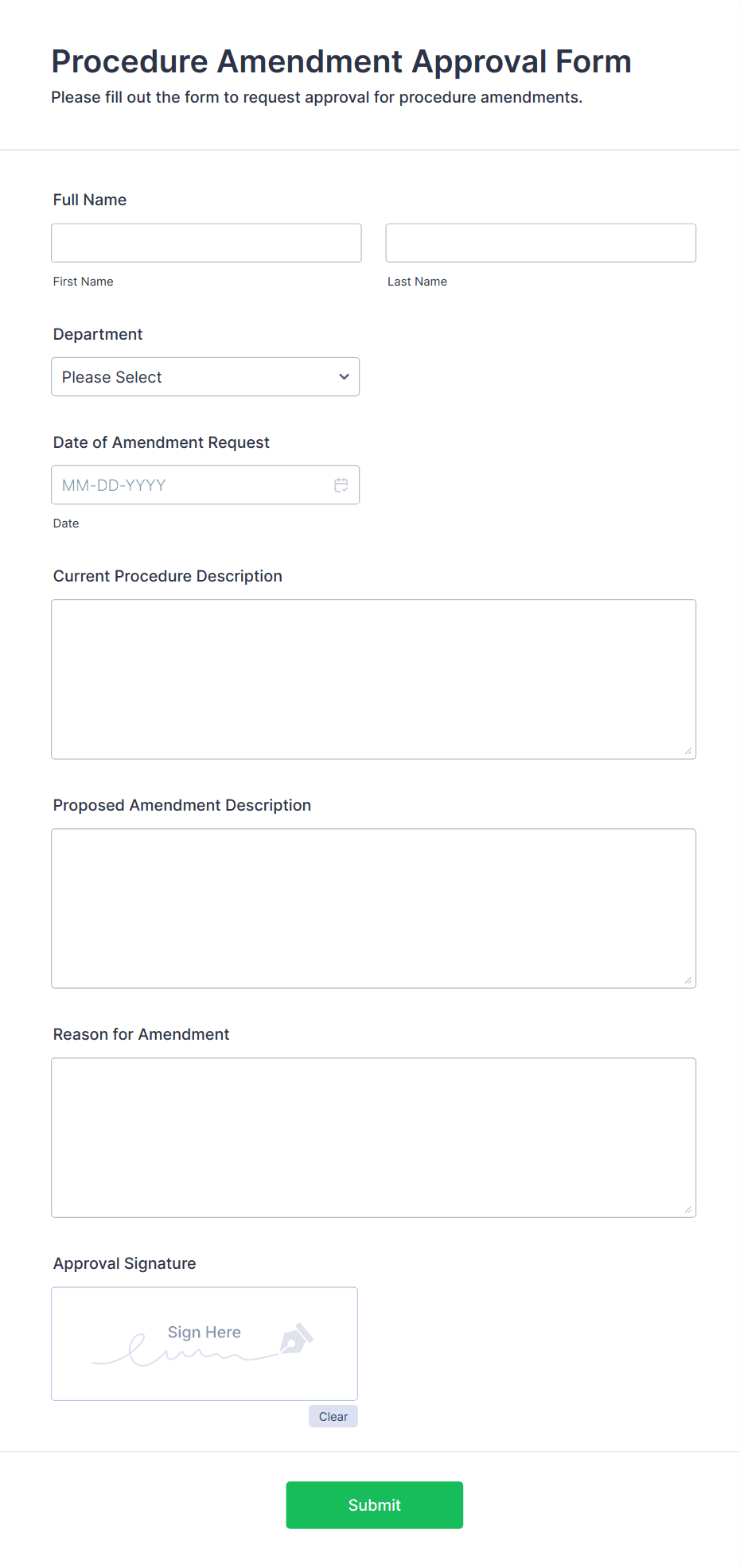Click the Full Name field label
The image size is (740, 1568).
[x=90, y=200]
